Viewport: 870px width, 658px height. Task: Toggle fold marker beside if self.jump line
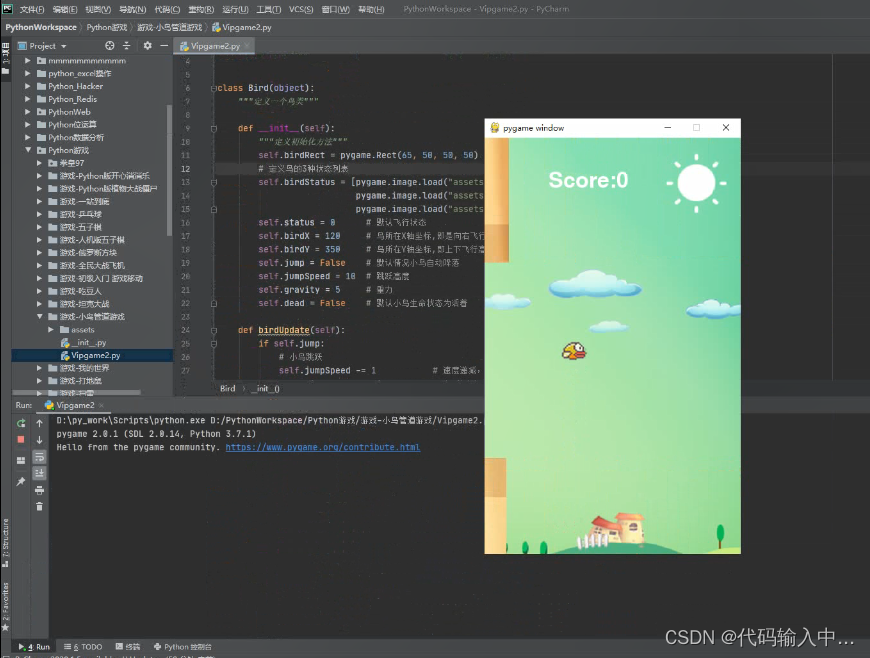tap(214, 344)
